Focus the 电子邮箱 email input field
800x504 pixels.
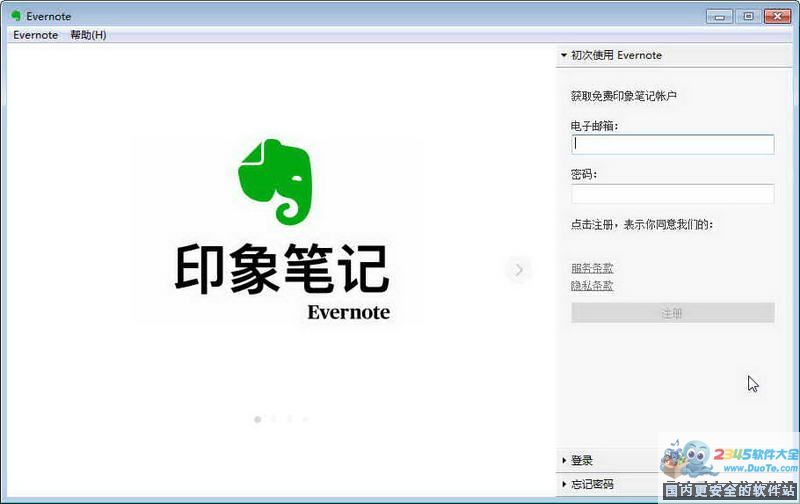click(672, 144)
